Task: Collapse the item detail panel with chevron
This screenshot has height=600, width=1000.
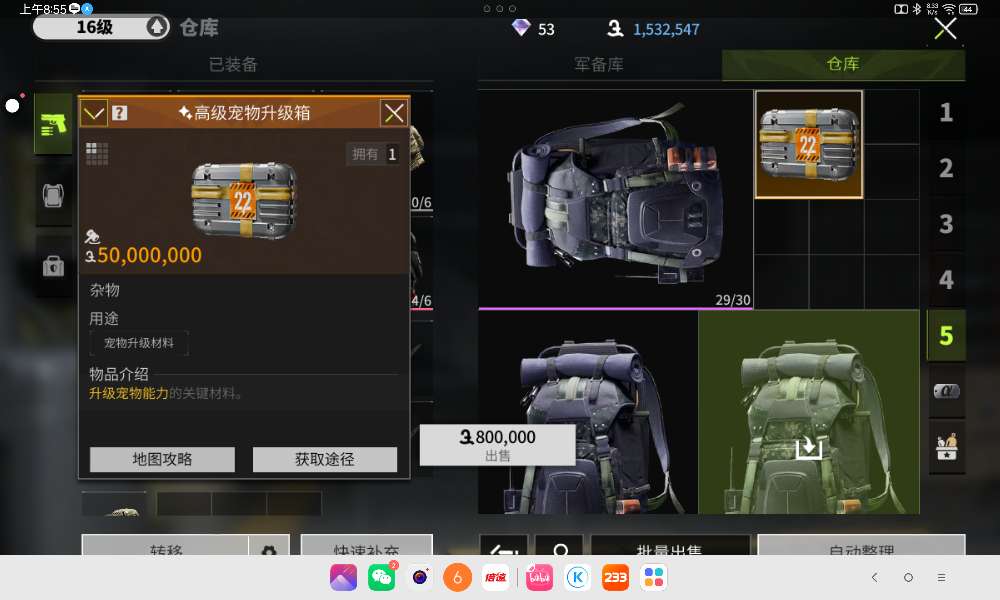Action: click(94, 113)
